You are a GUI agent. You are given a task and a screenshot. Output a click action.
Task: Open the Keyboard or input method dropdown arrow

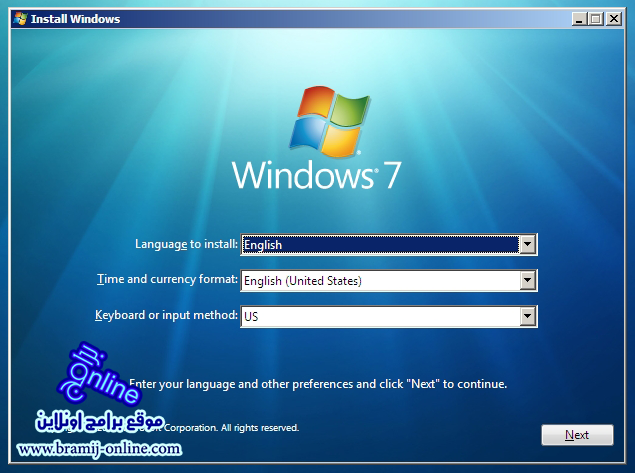tap(527, 316)
